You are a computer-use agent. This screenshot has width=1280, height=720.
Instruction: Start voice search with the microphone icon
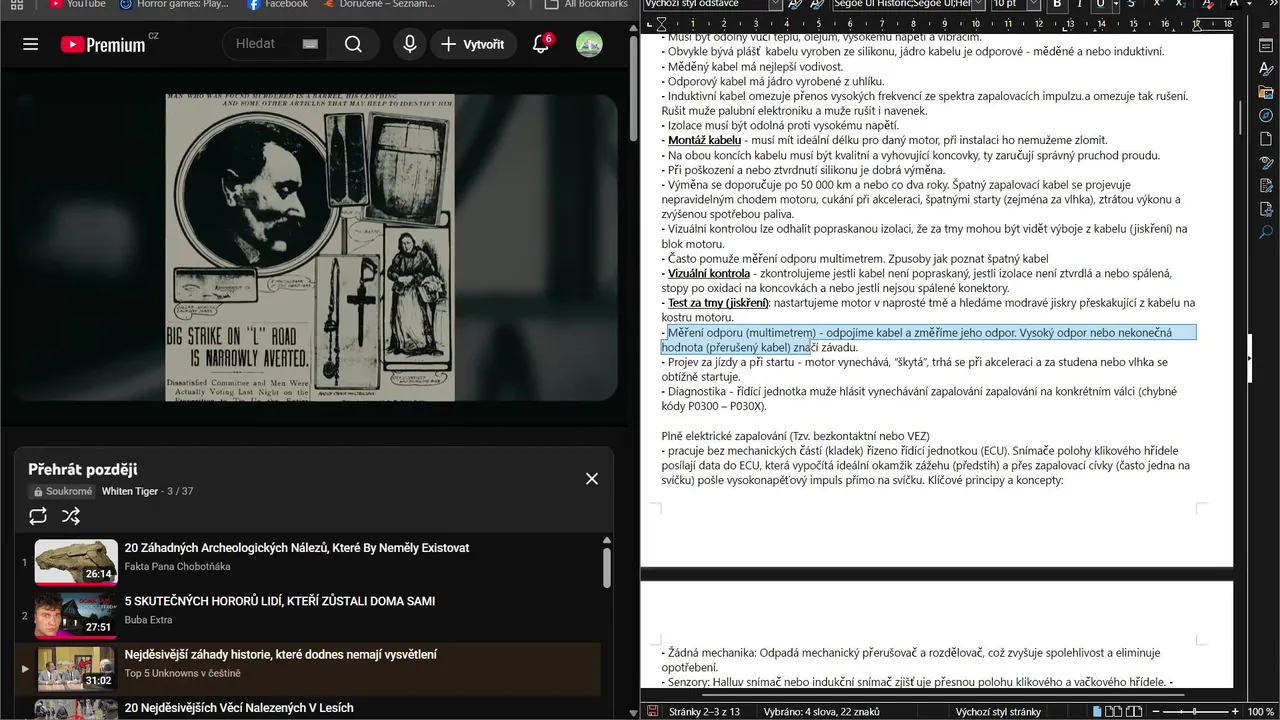(409, 44)
